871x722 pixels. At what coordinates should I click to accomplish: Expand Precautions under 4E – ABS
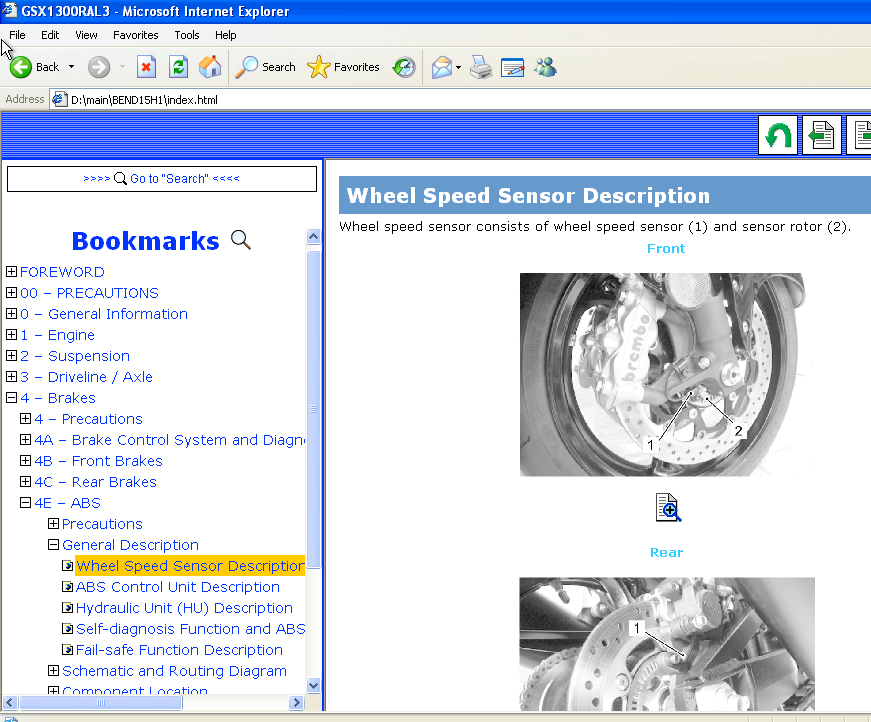click(53, 524)
